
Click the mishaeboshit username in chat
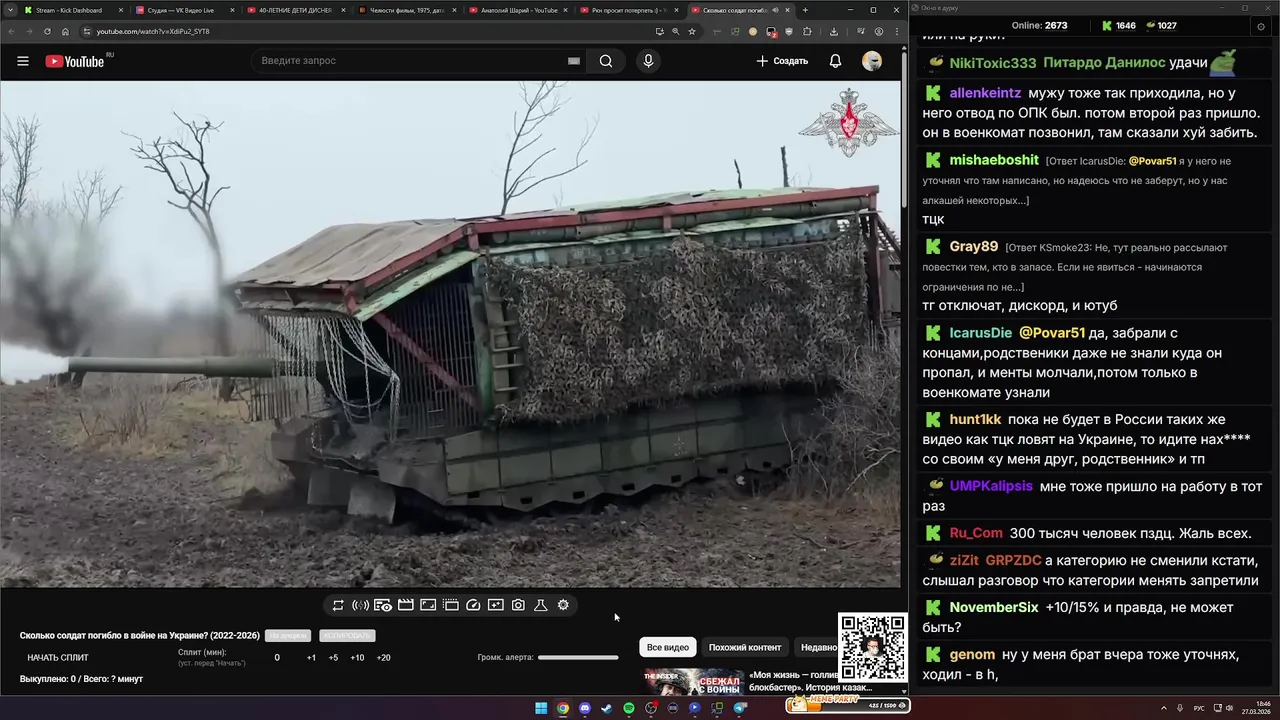[994, 160]
